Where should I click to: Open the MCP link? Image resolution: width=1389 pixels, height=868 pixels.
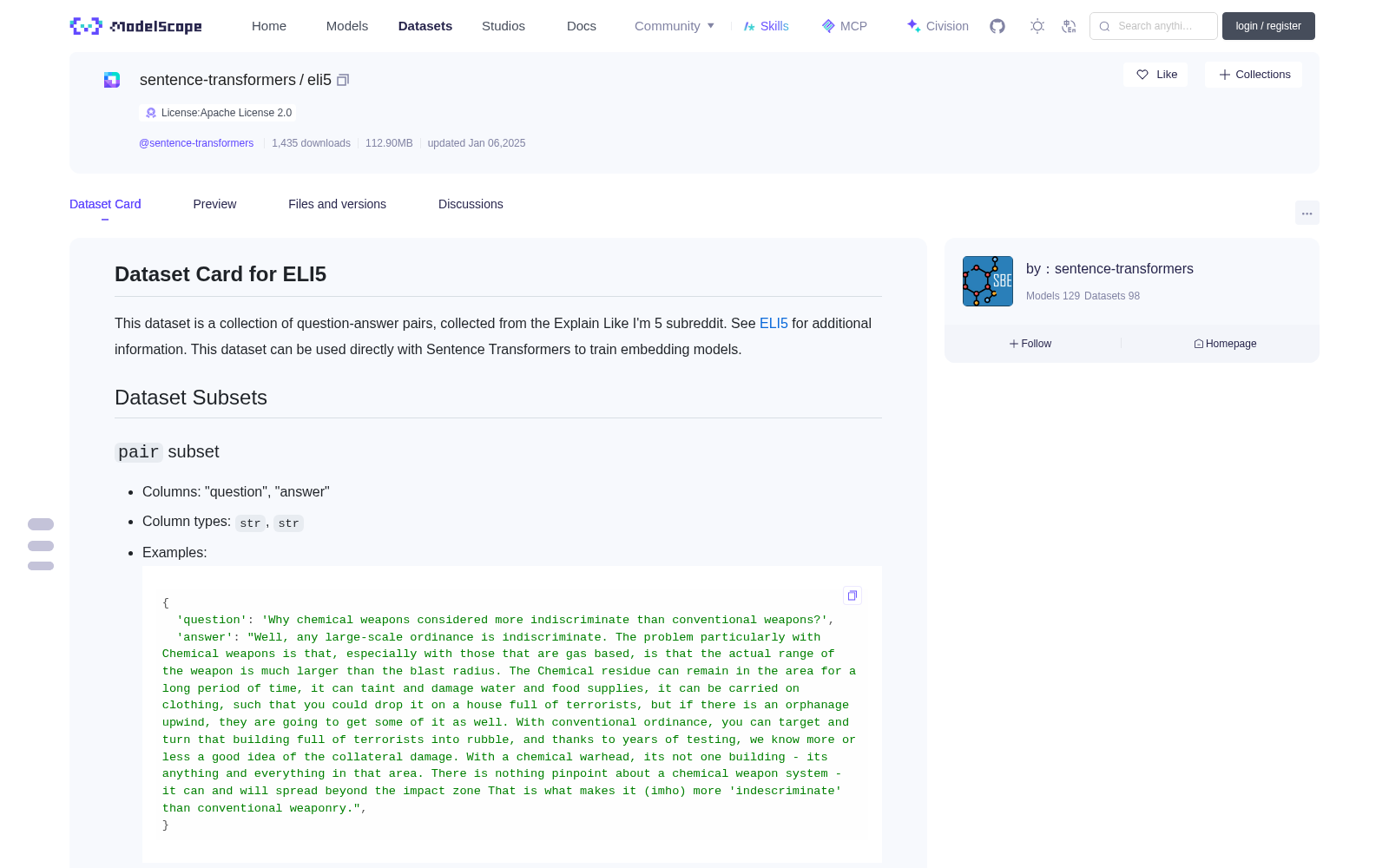[x=845, y=26]
